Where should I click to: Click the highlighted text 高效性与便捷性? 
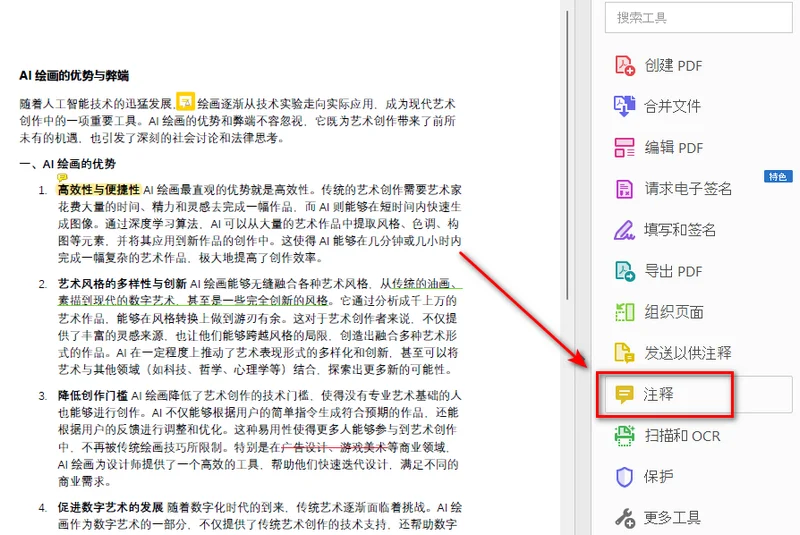pyautogui.click(x=98, y=190)
